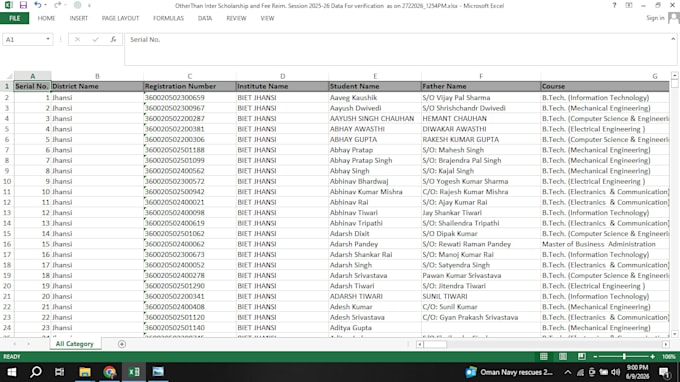Switch to Normal view in status bar

543,356
